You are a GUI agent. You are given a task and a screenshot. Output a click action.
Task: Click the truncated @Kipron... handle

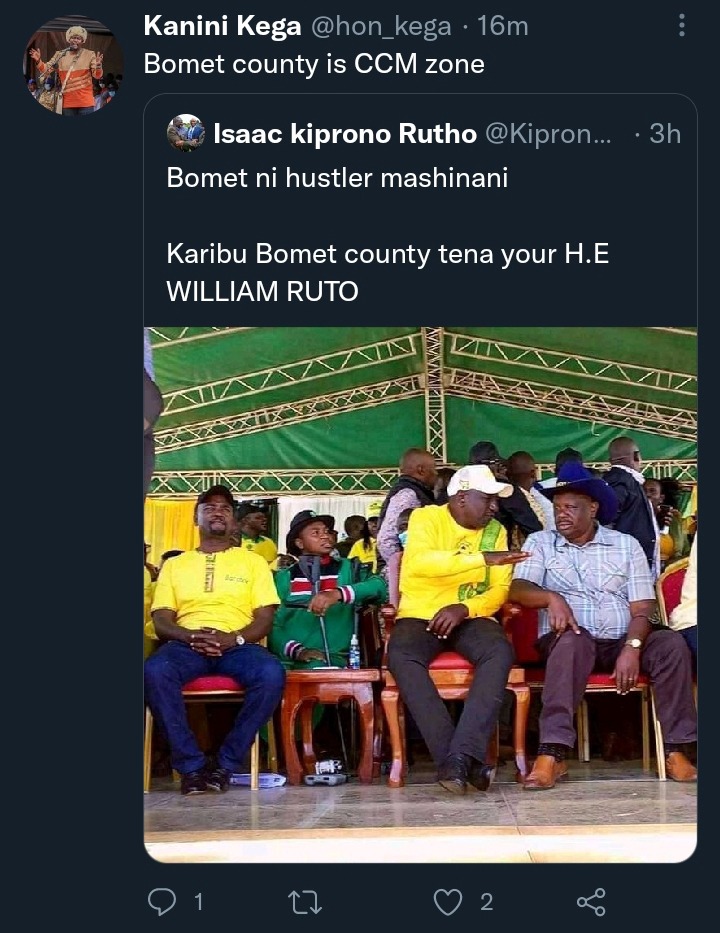click(x=548, y=134)
